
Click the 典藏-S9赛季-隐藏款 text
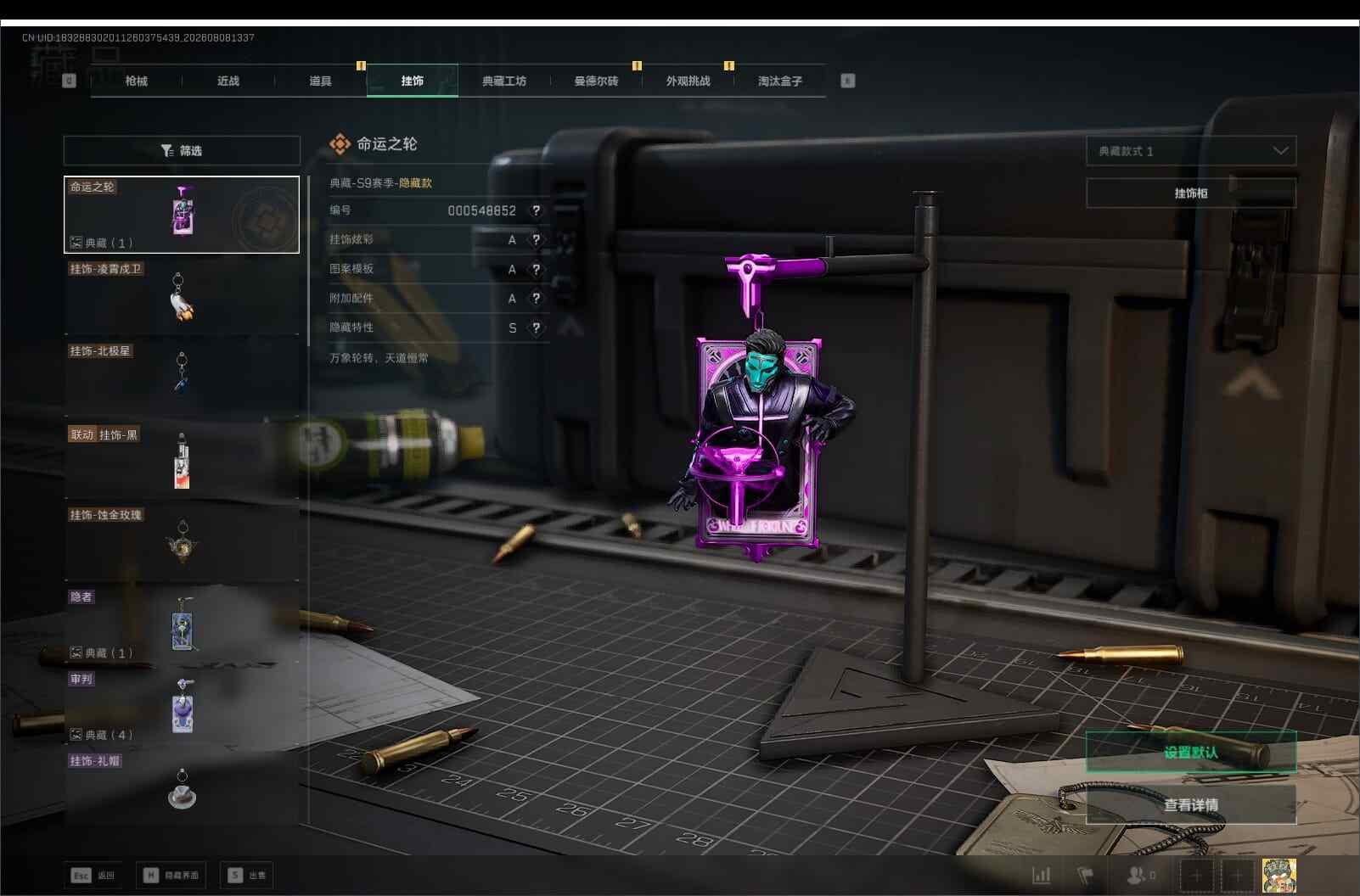pyautogui.click(x=380, y=182)
